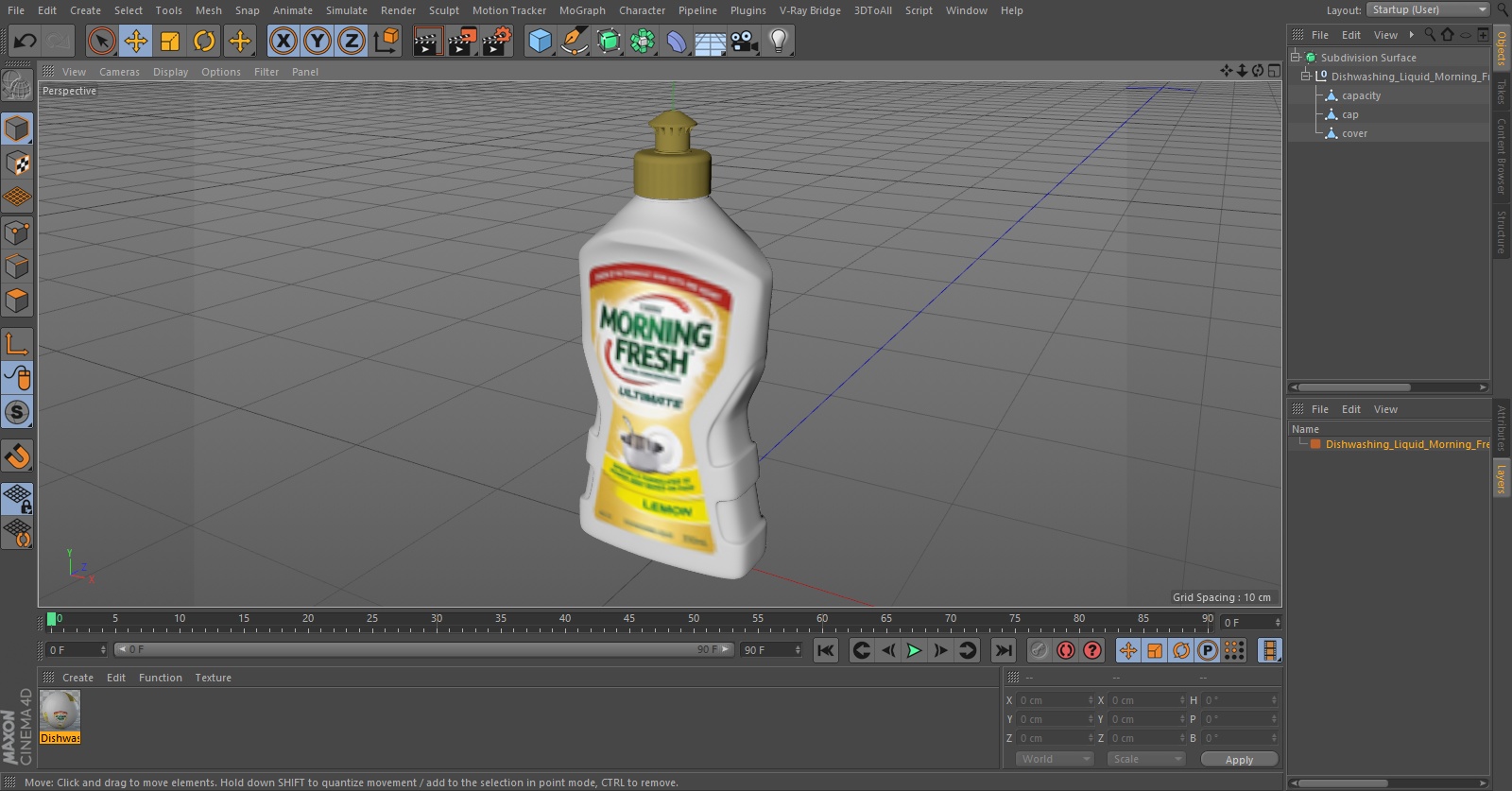Click the timeline range slider bar
Screen dimensions: 1512x791
point(423,649)
